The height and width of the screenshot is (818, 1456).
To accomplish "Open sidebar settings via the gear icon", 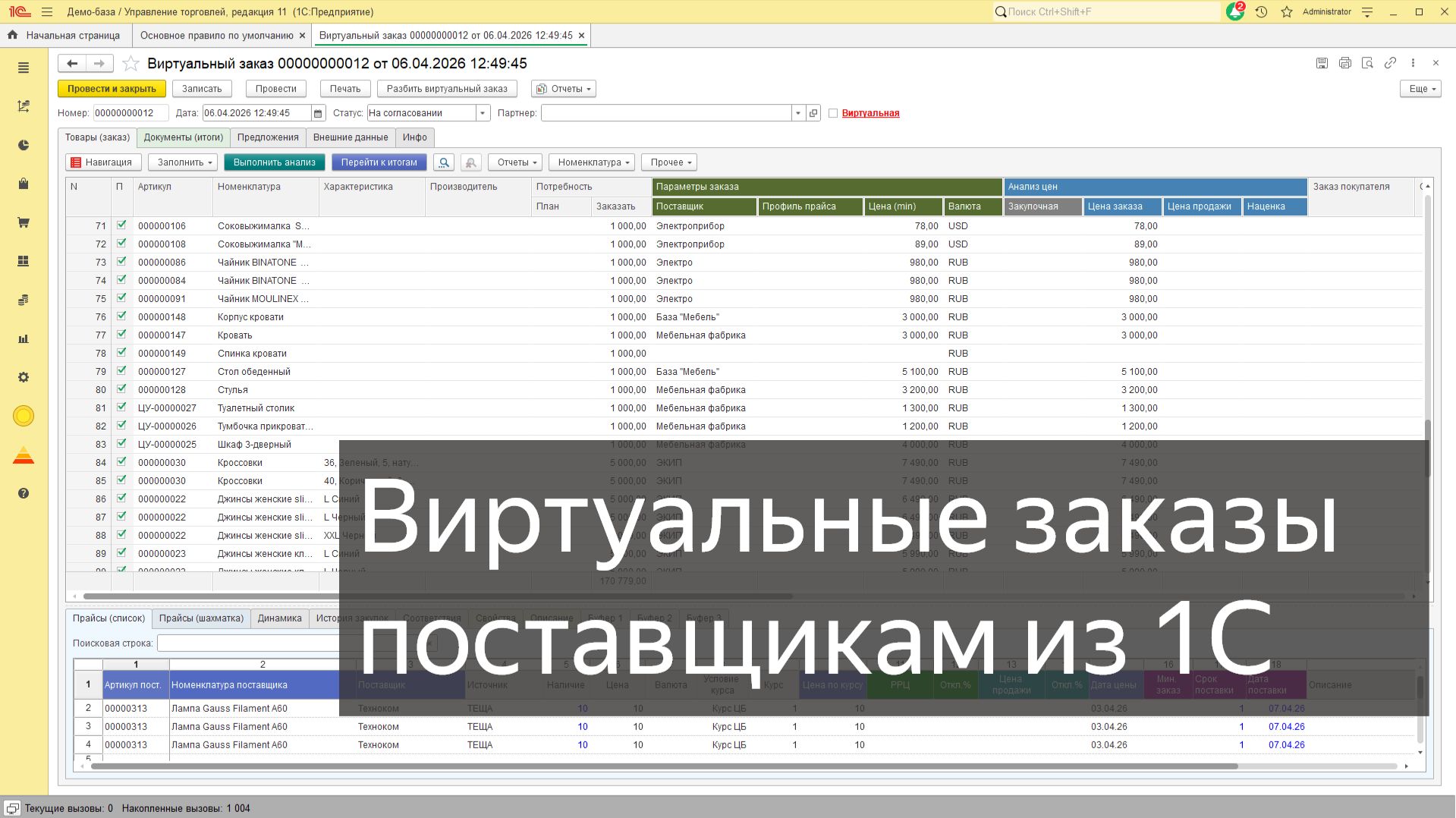I will tap(23, 377).
